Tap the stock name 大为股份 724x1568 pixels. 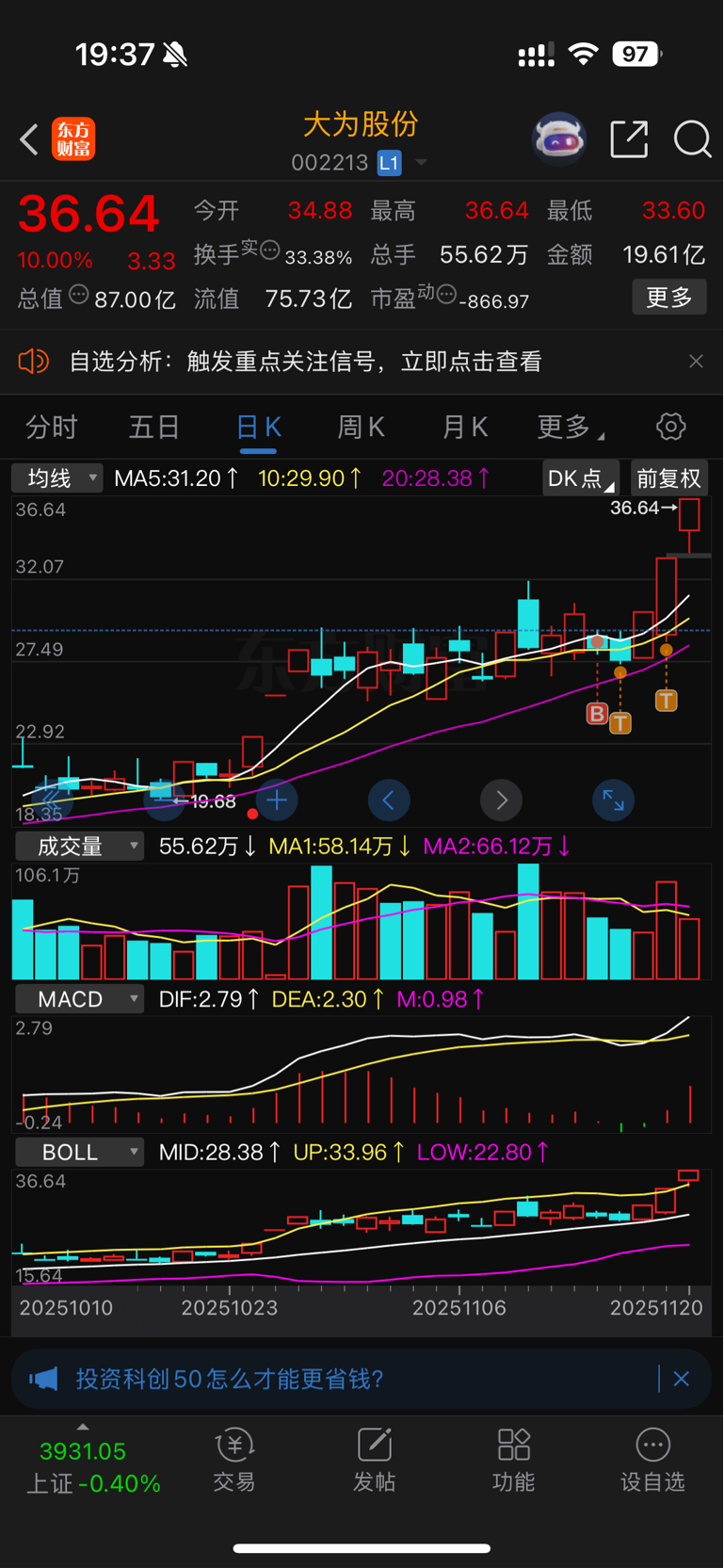(361, 124)
